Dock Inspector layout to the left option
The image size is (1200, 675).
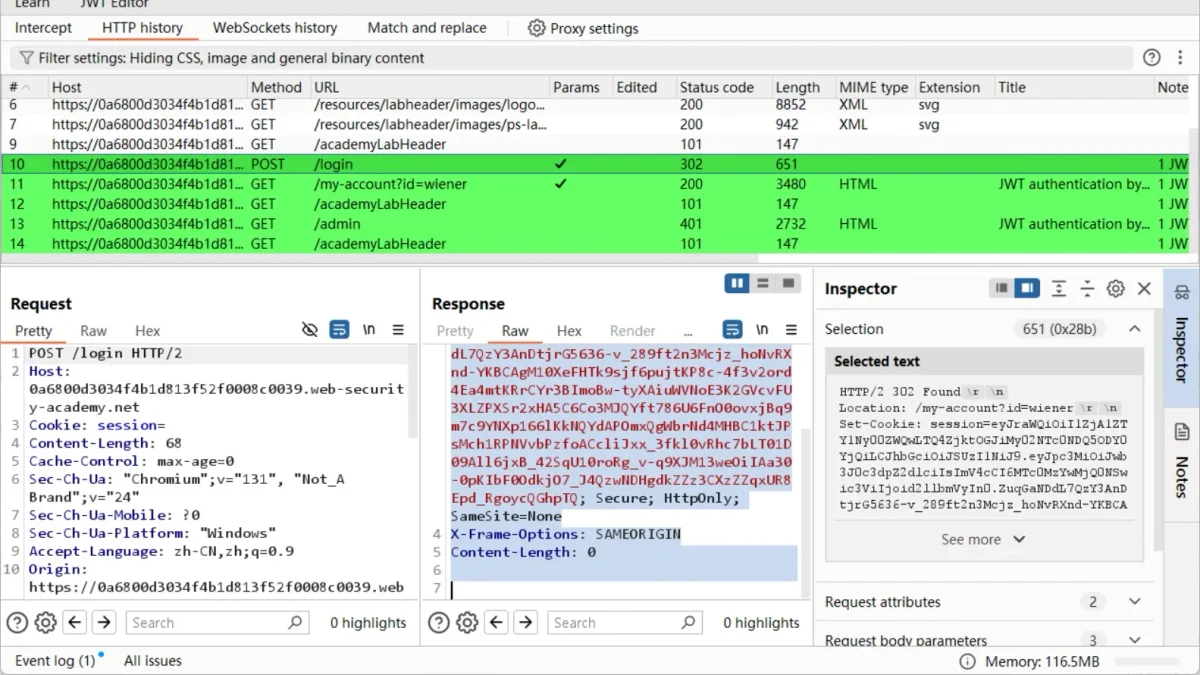pos(1001,289)
